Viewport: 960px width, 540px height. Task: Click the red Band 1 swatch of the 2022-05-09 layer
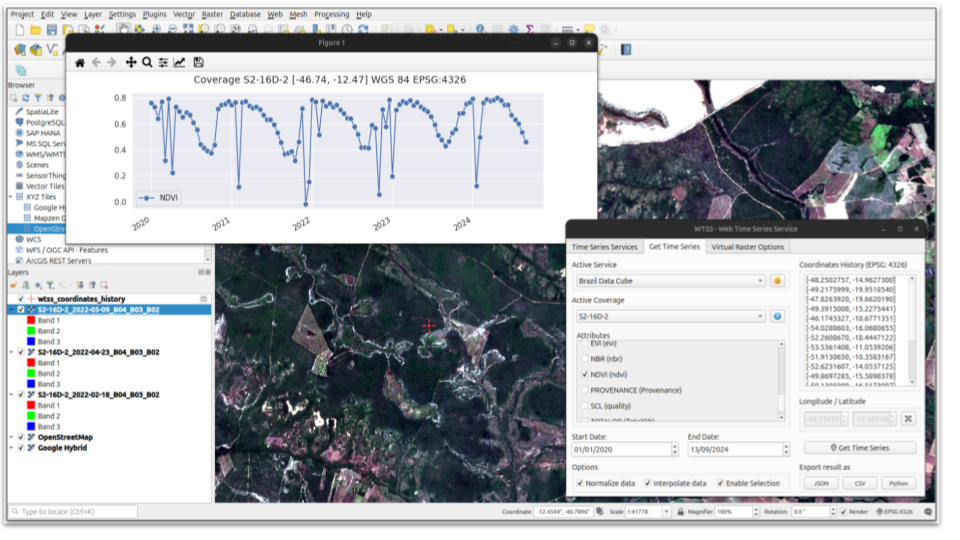30,320
